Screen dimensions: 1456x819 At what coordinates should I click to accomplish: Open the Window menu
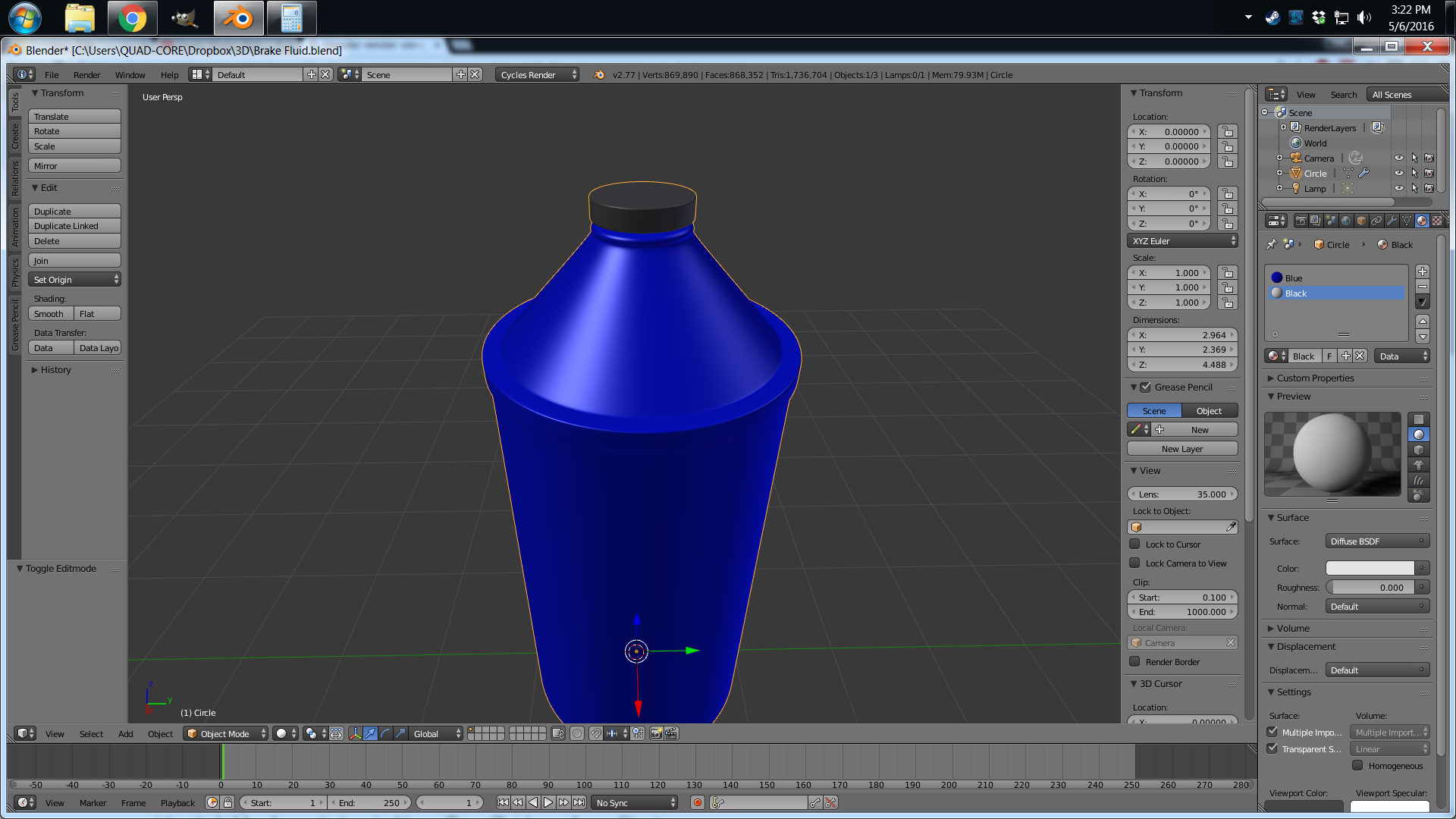pyautogui.click(x=130, y=74)
